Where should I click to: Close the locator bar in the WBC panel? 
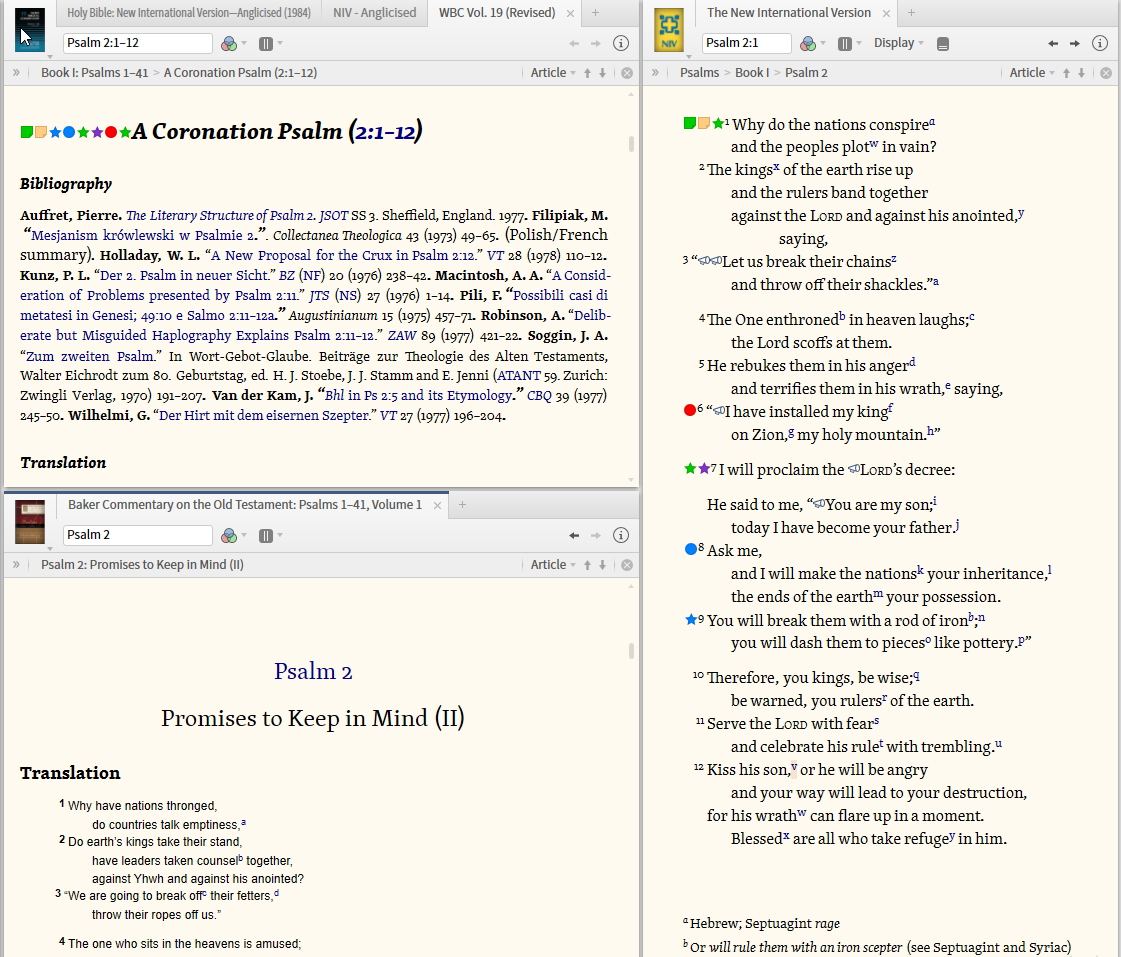(x=627, y=73)
